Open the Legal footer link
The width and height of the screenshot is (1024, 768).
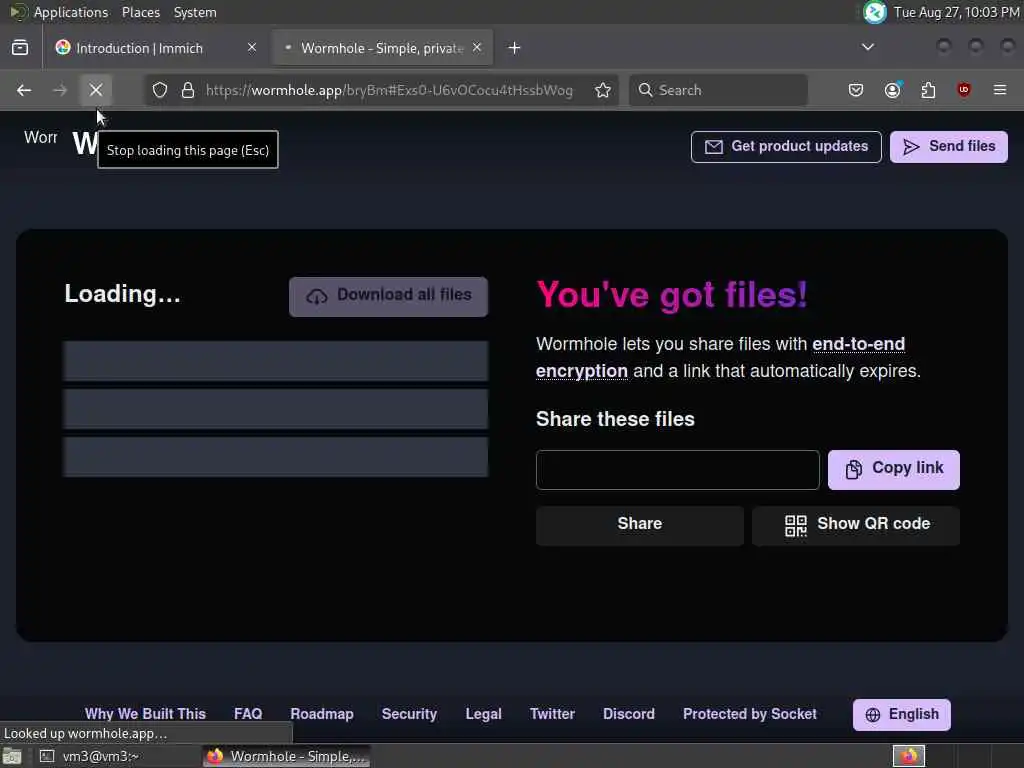(483, 714)
